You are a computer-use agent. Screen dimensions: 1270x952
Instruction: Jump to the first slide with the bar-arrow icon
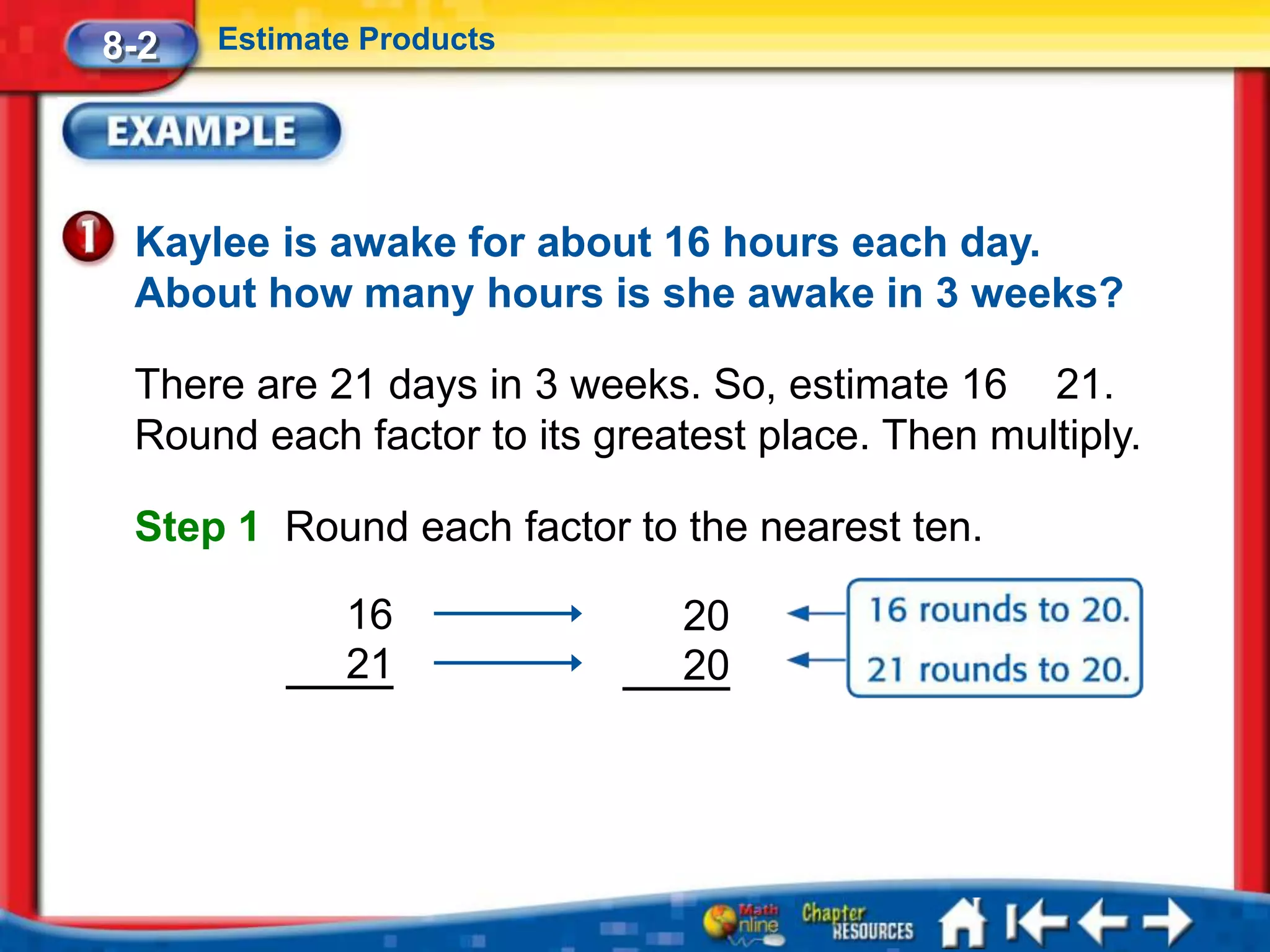point(1037,922)
